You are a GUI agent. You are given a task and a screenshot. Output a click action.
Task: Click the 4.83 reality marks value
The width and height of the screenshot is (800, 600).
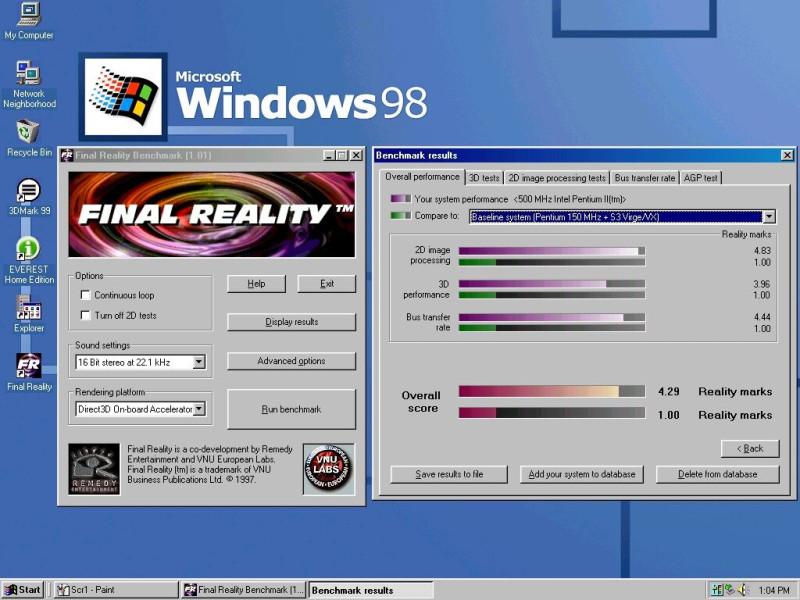coord(762,251)
